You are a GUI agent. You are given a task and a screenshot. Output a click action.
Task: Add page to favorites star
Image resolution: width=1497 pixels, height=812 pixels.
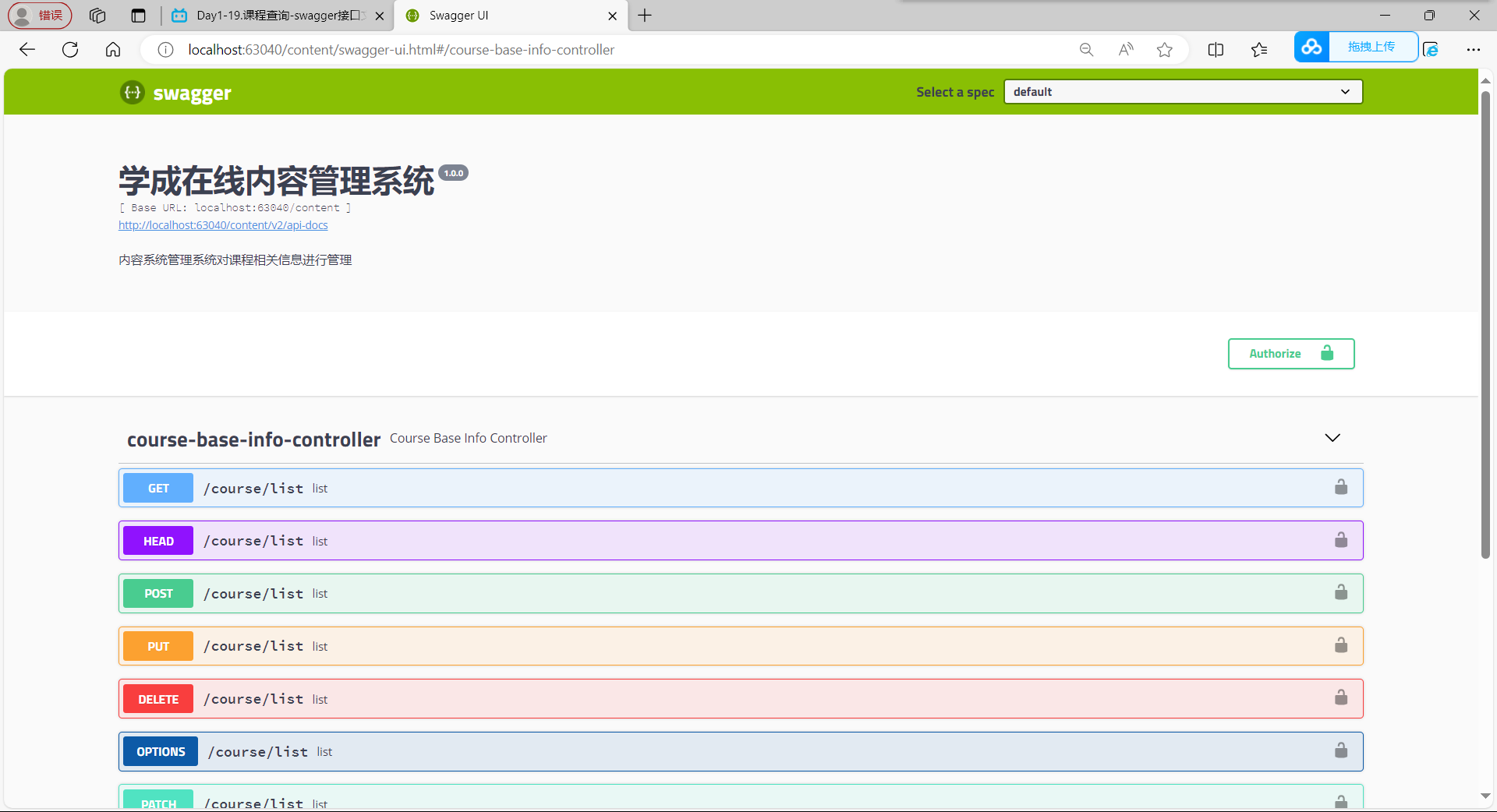pos(1165,50)
